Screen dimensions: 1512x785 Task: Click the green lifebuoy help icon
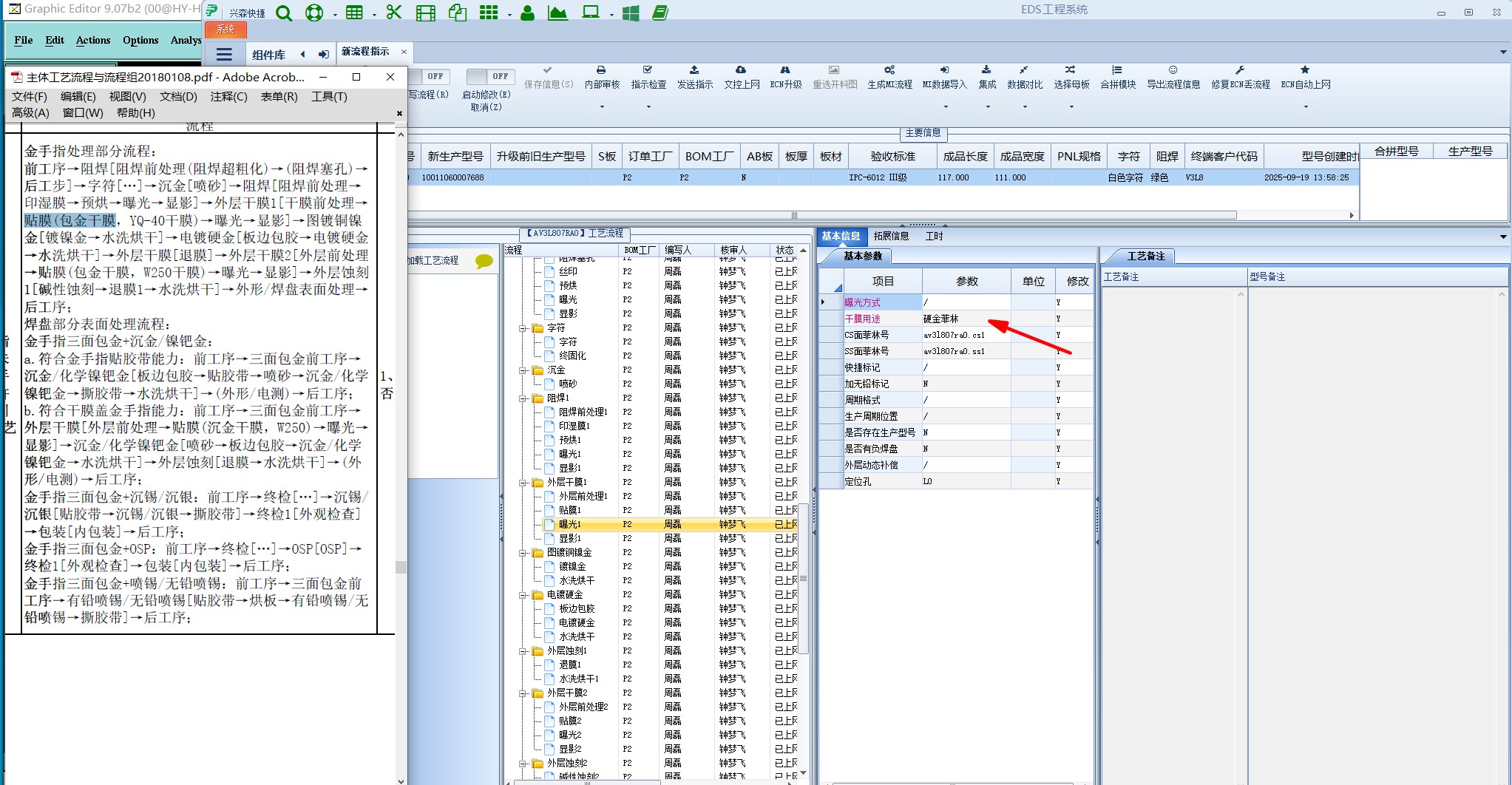pos(314,13)
